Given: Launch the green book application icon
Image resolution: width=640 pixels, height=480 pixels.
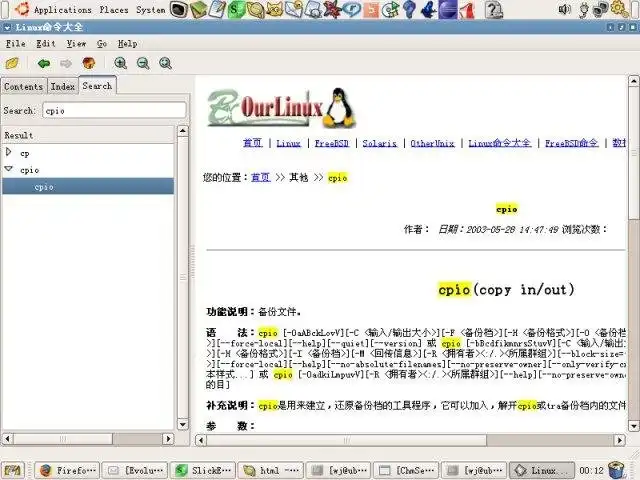Looking at the screenshot, I should [198, 9].
